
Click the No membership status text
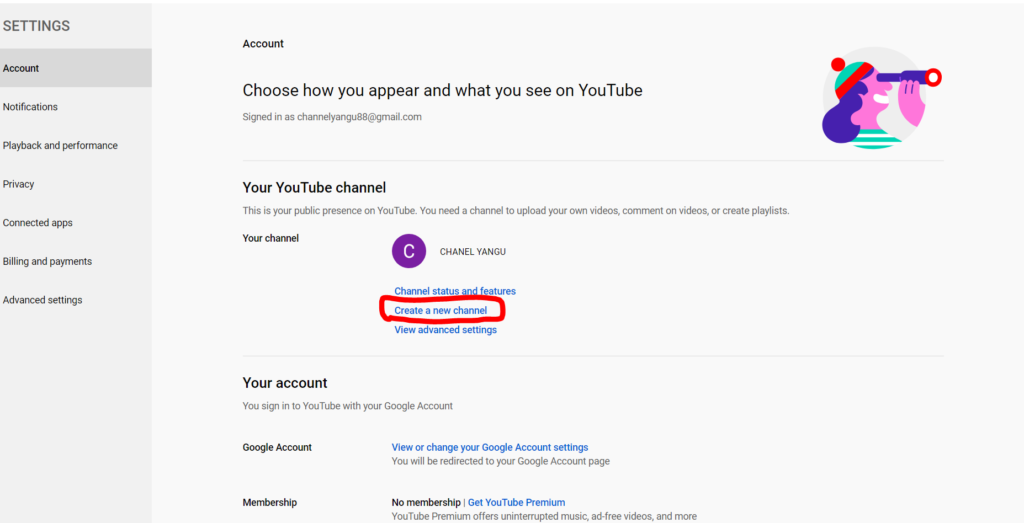coord(426,502)
